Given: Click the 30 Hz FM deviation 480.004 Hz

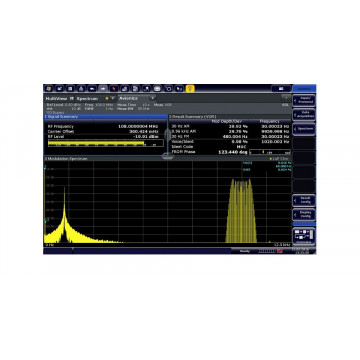Looking at the screenshot, I should 235,136.
